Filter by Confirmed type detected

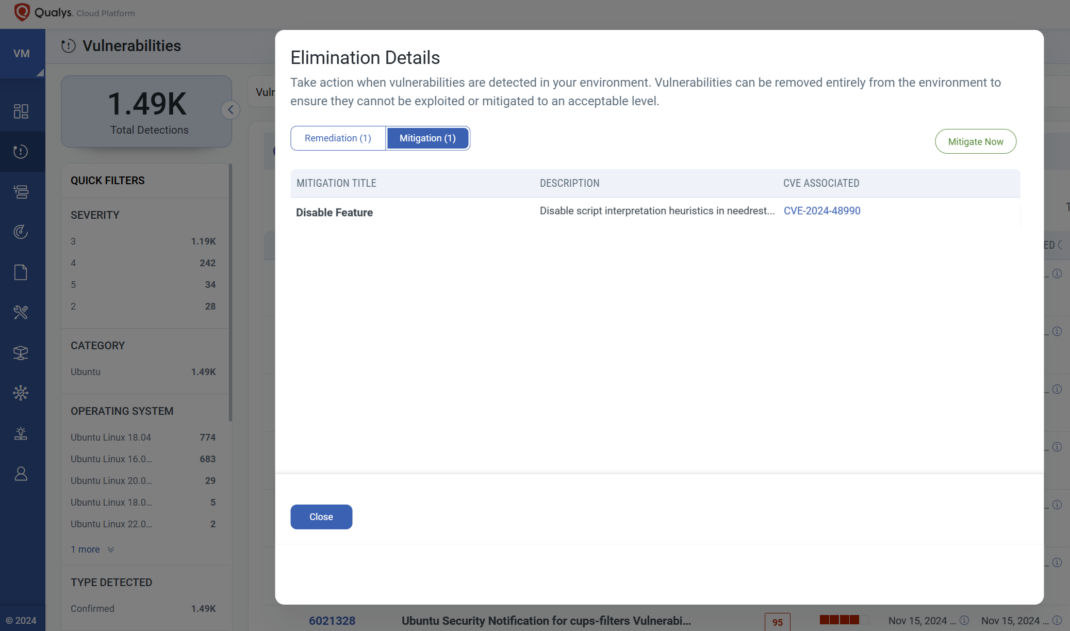[143, 608]
